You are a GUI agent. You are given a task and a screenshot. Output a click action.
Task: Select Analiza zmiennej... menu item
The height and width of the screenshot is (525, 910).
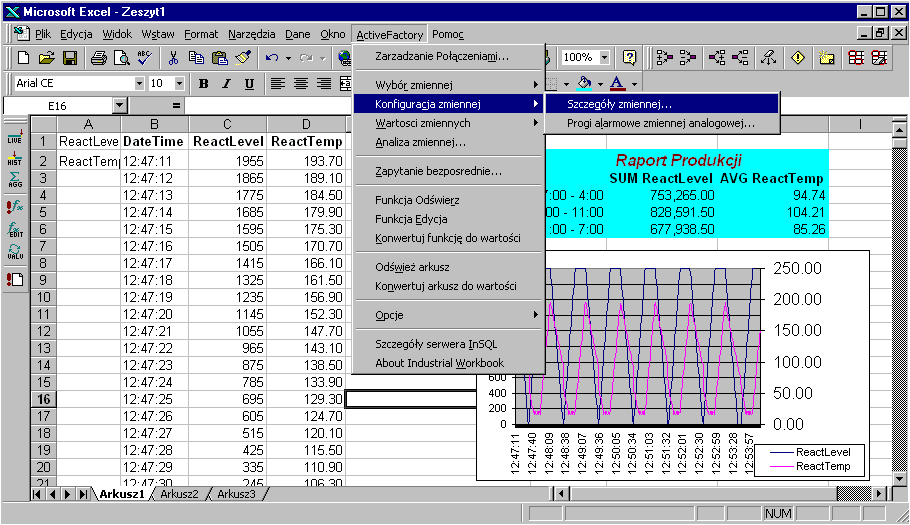click(x=449, y=142)
